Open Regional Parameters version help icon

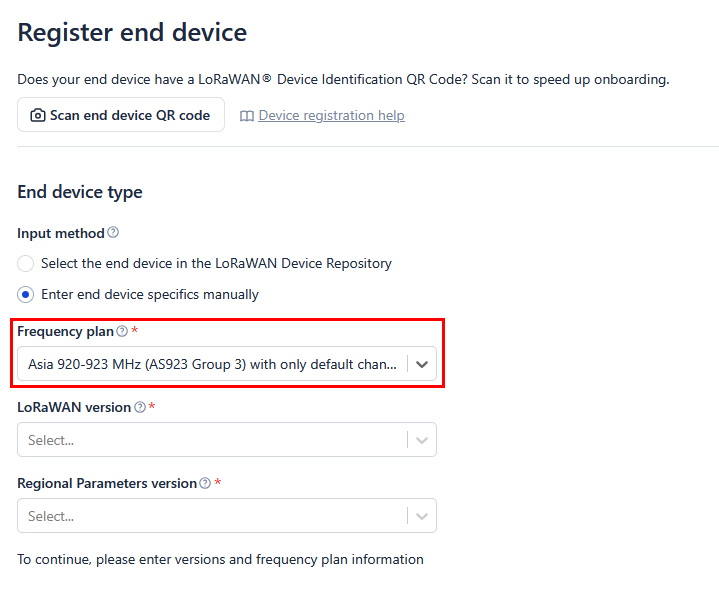tap(205, 483)
